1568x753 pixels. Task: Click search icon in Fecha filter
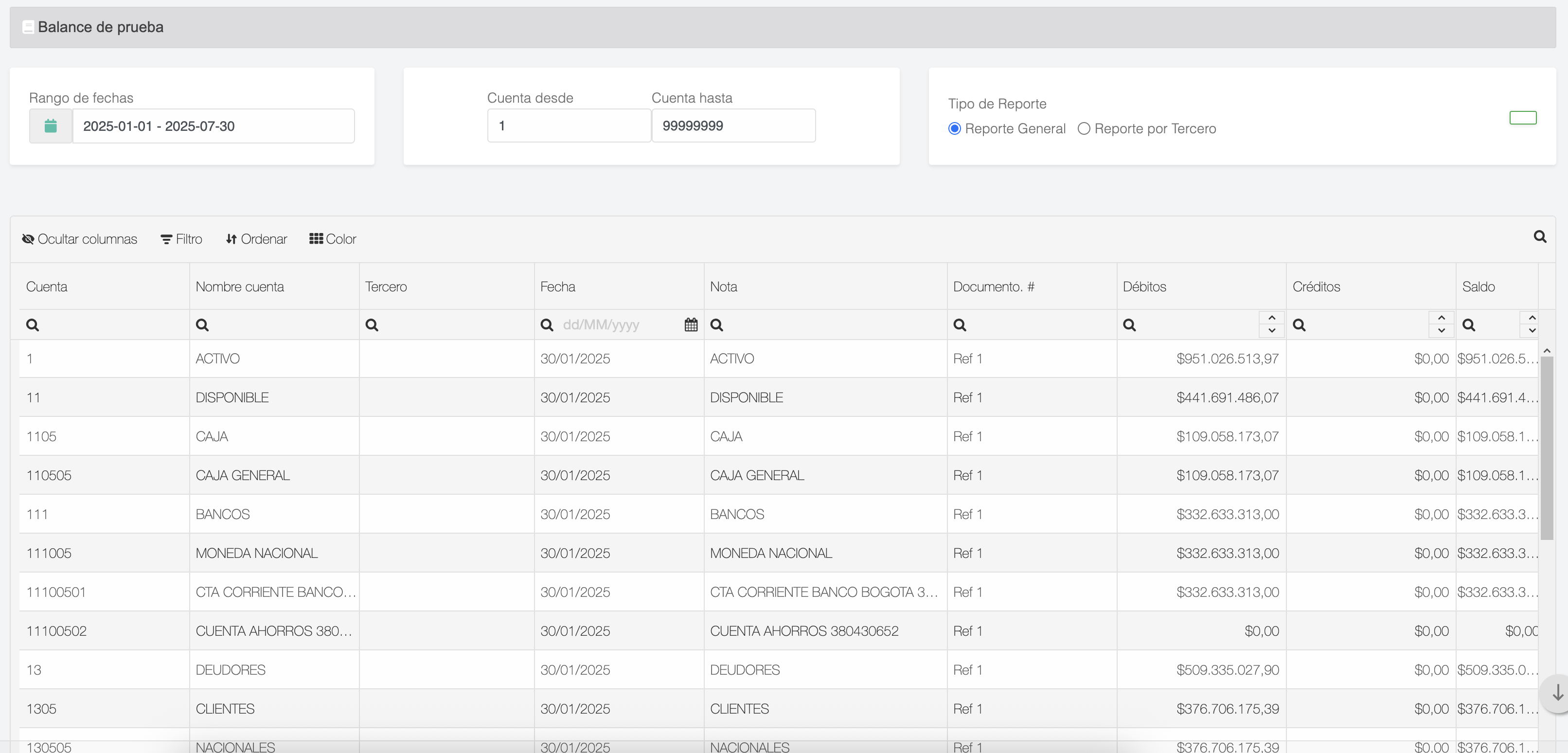pyautogui.click(x=547, y=325)
